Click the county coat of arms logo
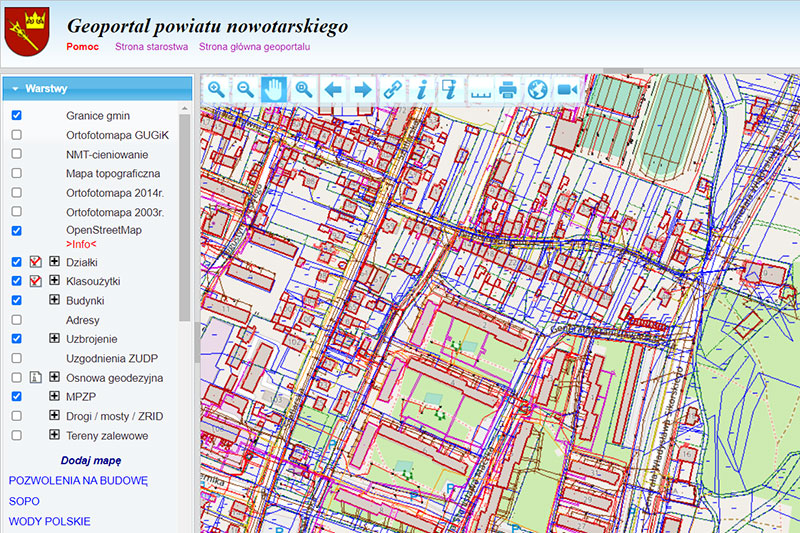This screenshot has height=533, width=800. tap(27, 32)
